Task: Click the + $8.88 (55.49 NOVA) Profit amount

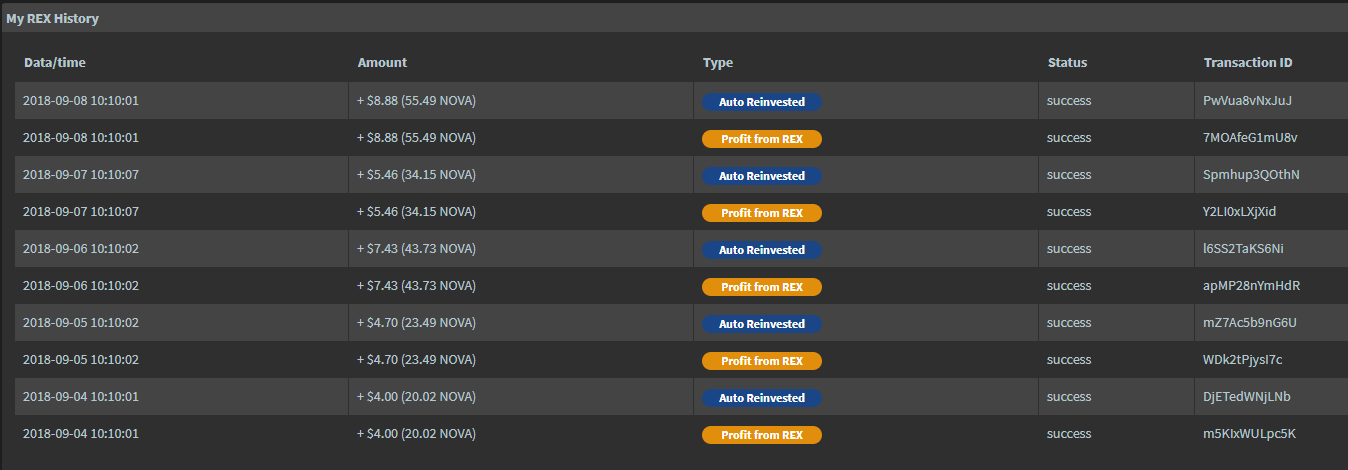Action: click(x=416, y=138)
